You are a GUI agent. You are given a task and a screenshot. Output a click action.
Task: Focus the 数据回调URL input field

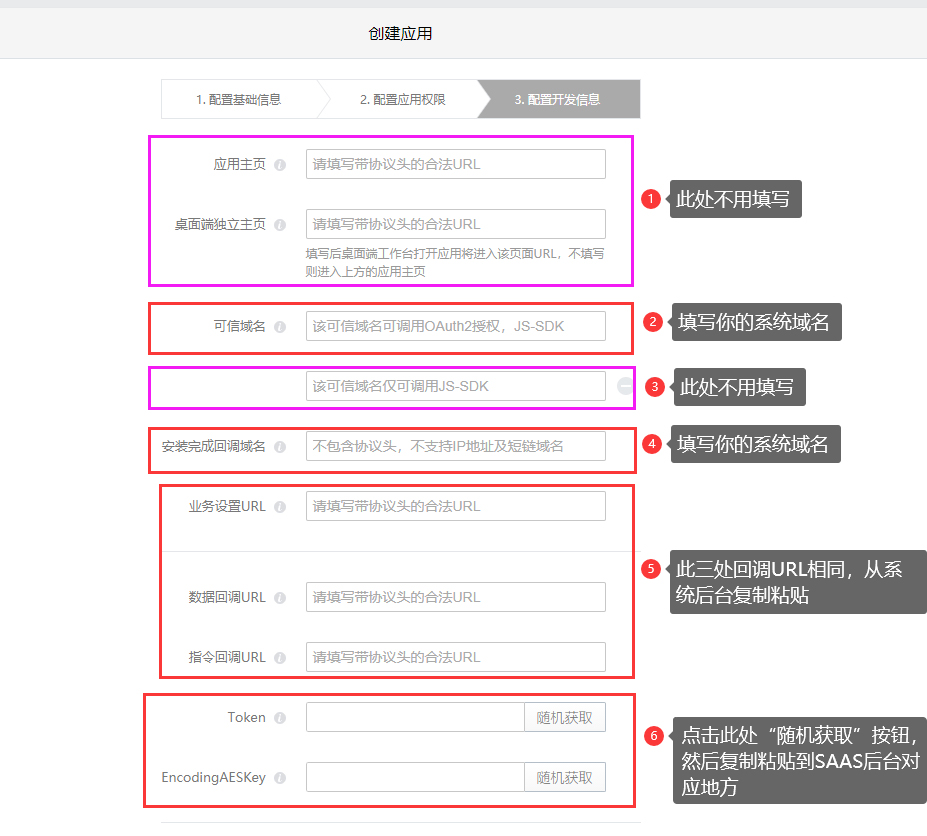[456, 597]
